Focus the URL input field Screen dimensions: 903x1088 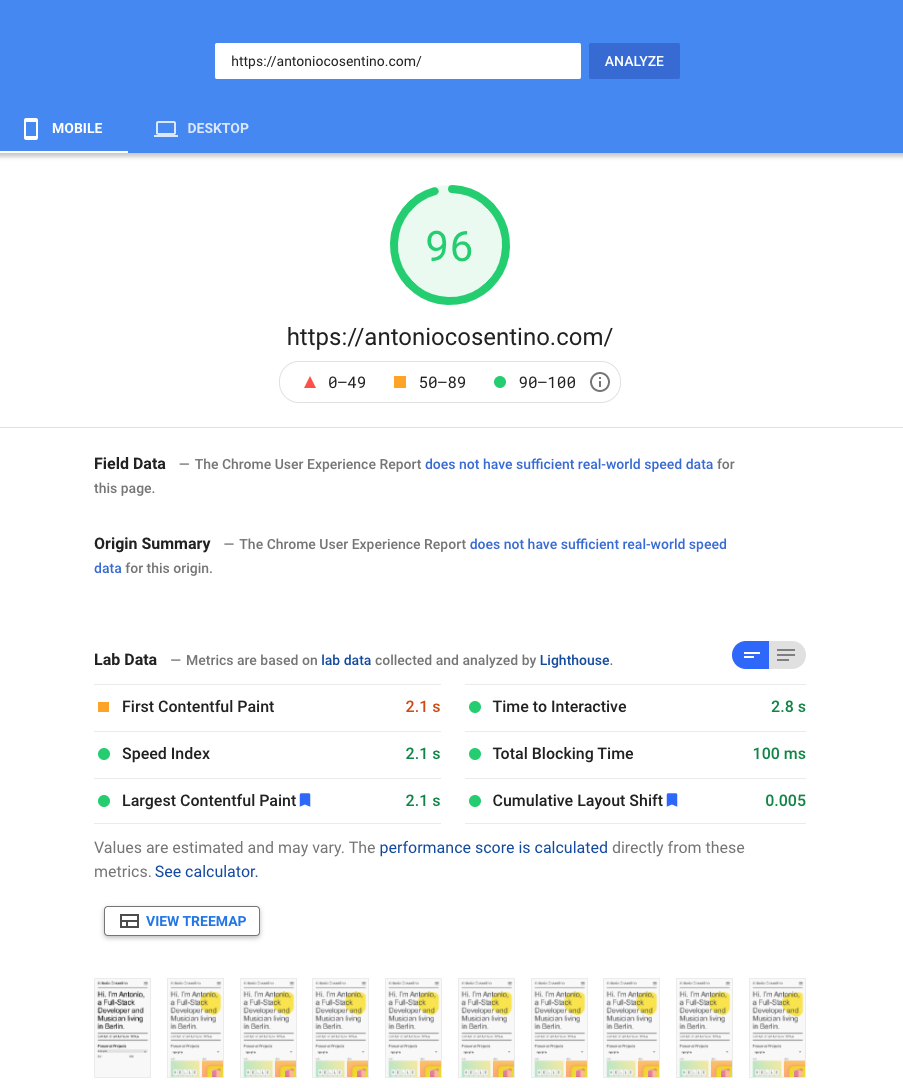398,61
